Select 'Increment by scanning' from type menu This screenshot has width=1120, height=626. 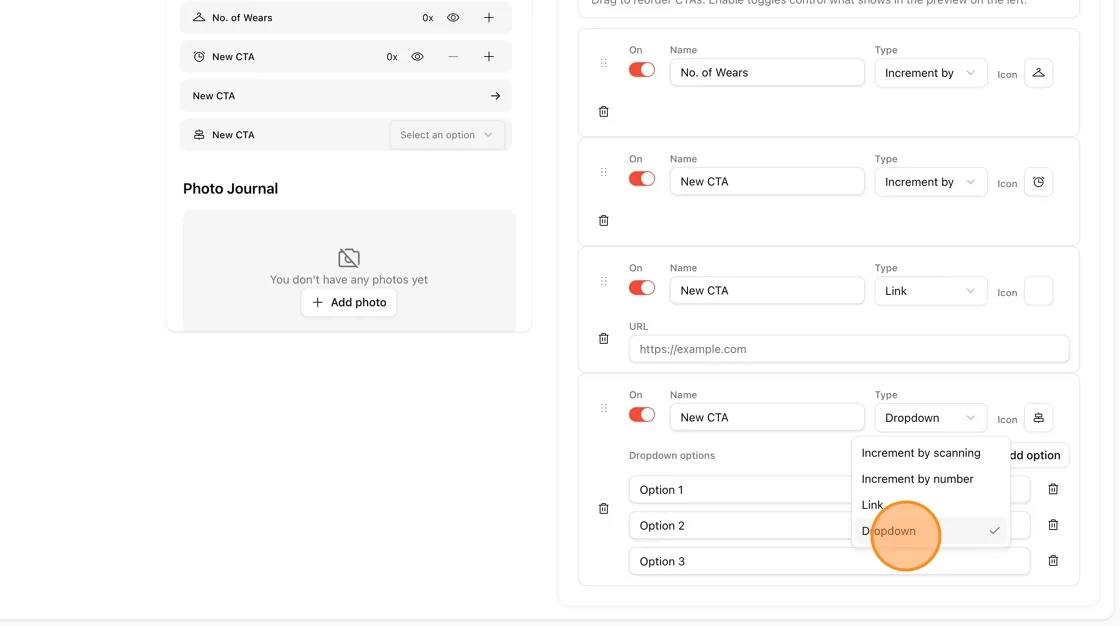[930, 453]
